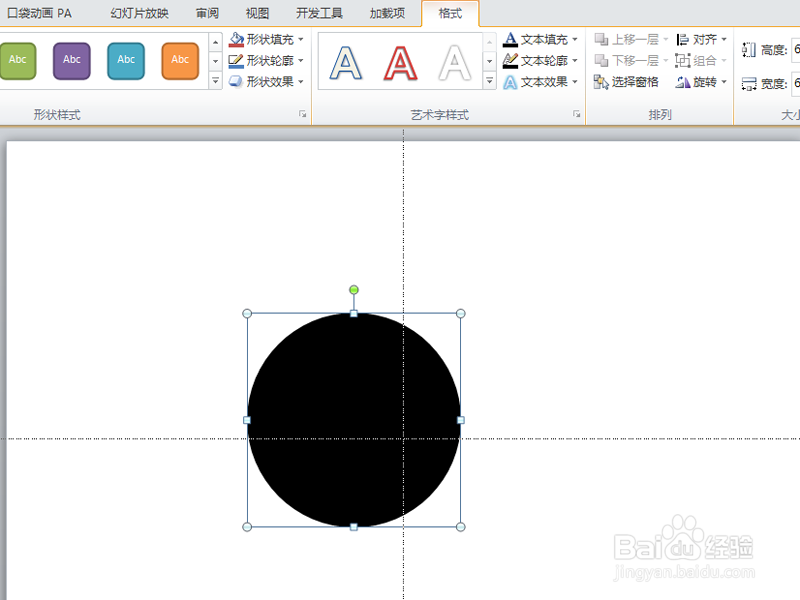The image size is (800, 600).
Task: Click the 上移一层 bring forward icon
Action: click(x=602, y=39)
